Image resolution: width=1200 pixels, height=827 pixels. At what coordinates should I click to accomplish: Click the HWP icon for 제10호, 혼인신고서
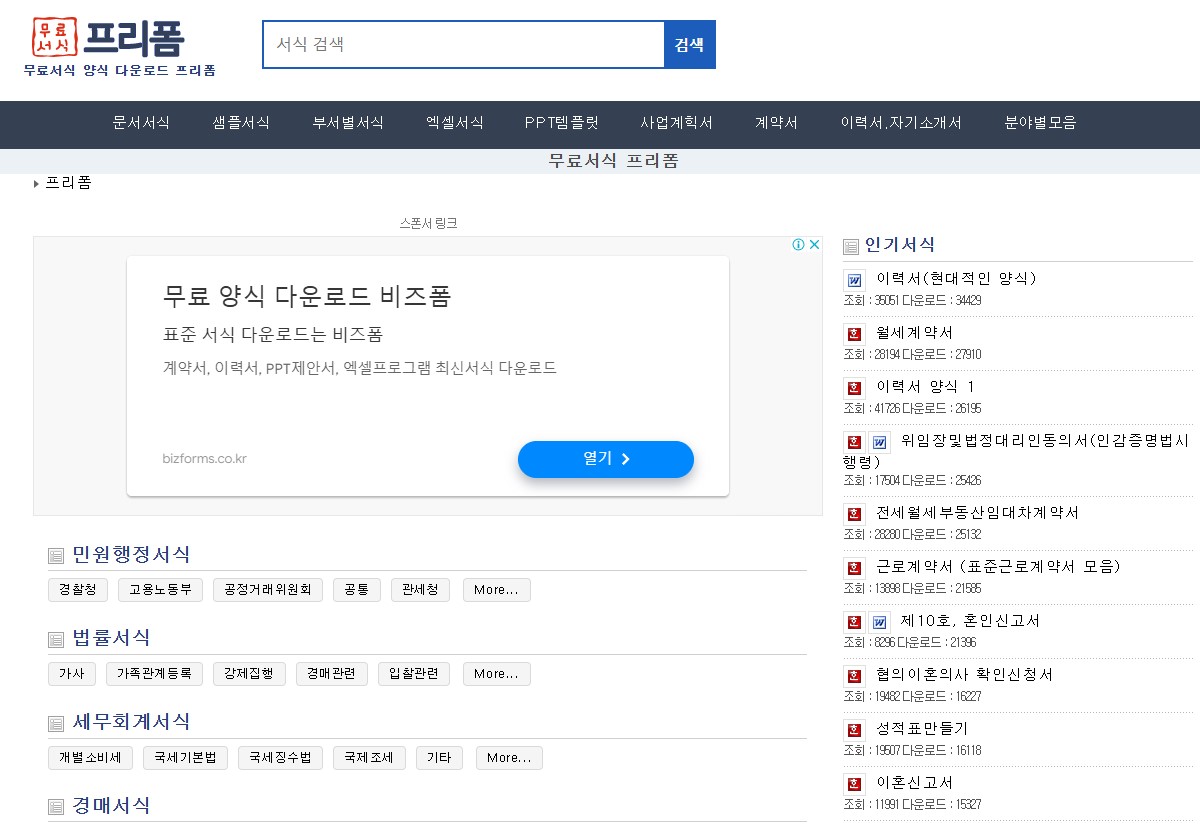click(854, 622)
